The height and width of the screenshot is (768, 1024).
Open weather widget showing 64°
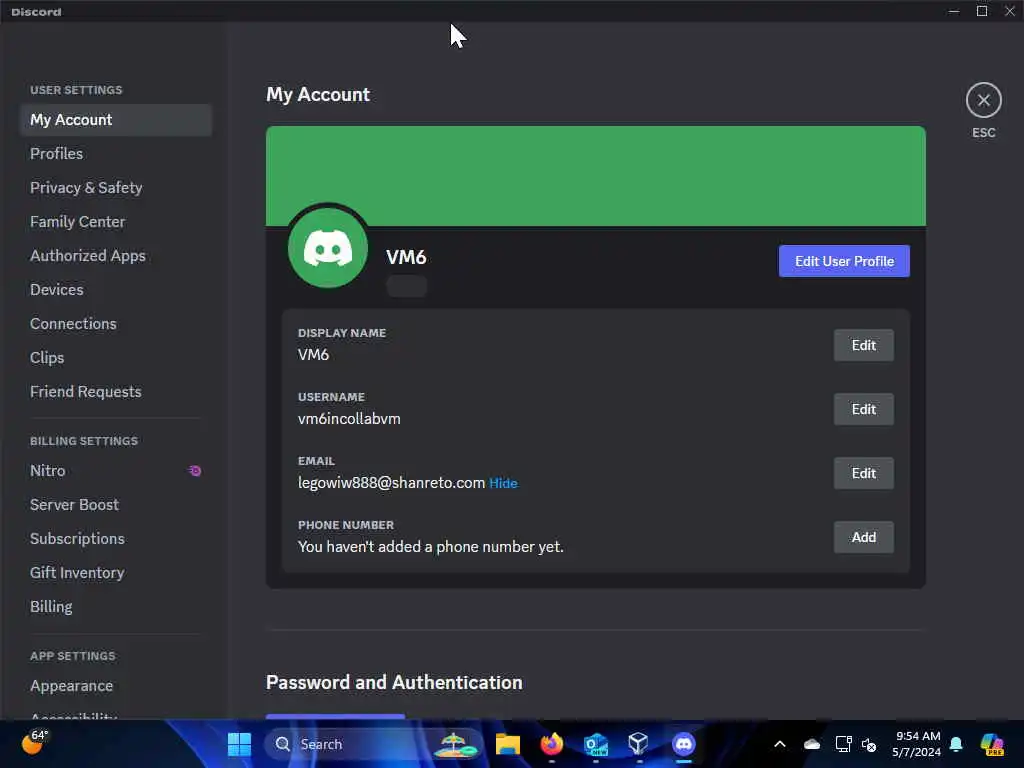pyautogui.click(x=35, y=743)
